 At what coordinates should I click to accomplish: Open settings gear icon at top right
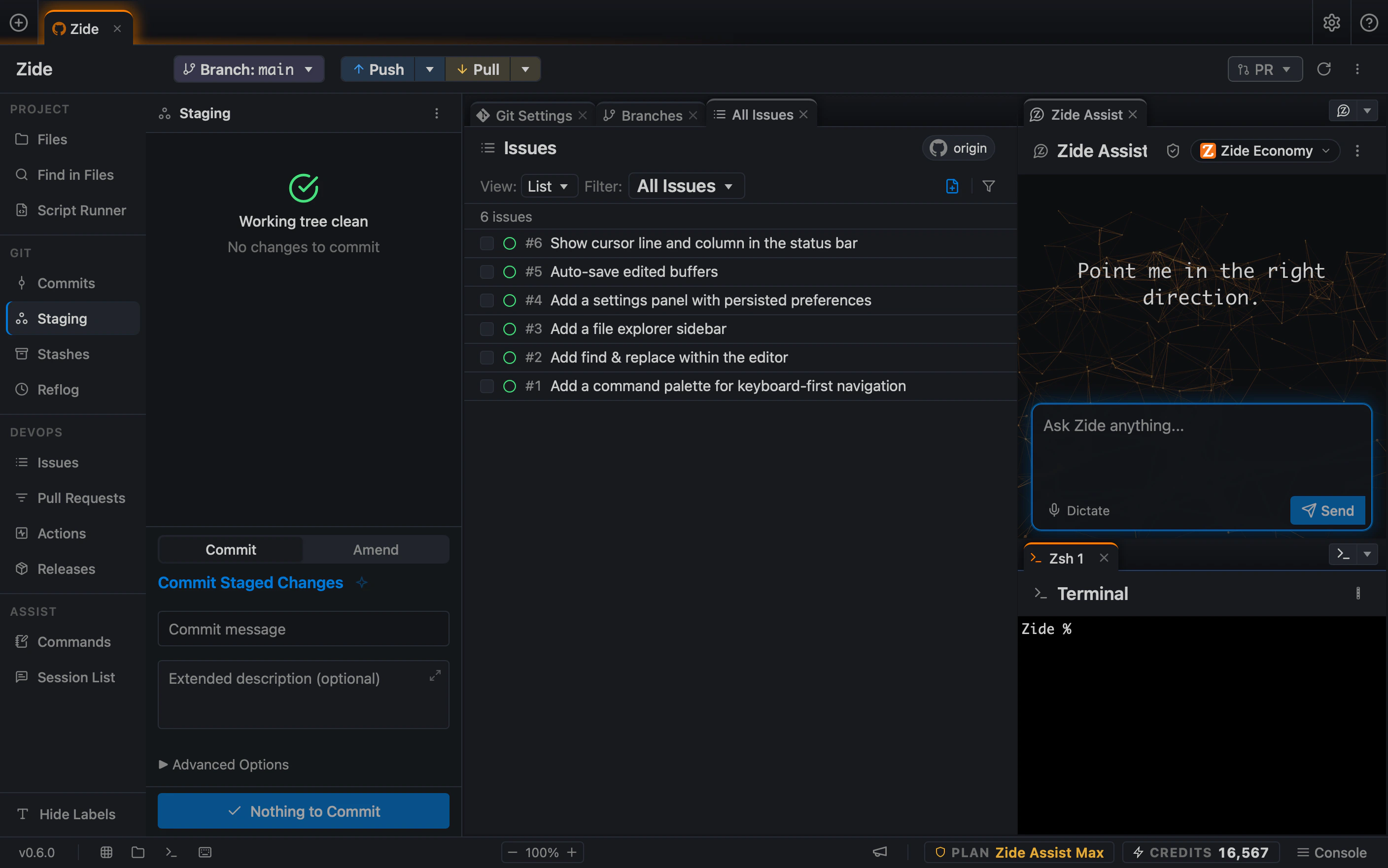click(1331, 22)
